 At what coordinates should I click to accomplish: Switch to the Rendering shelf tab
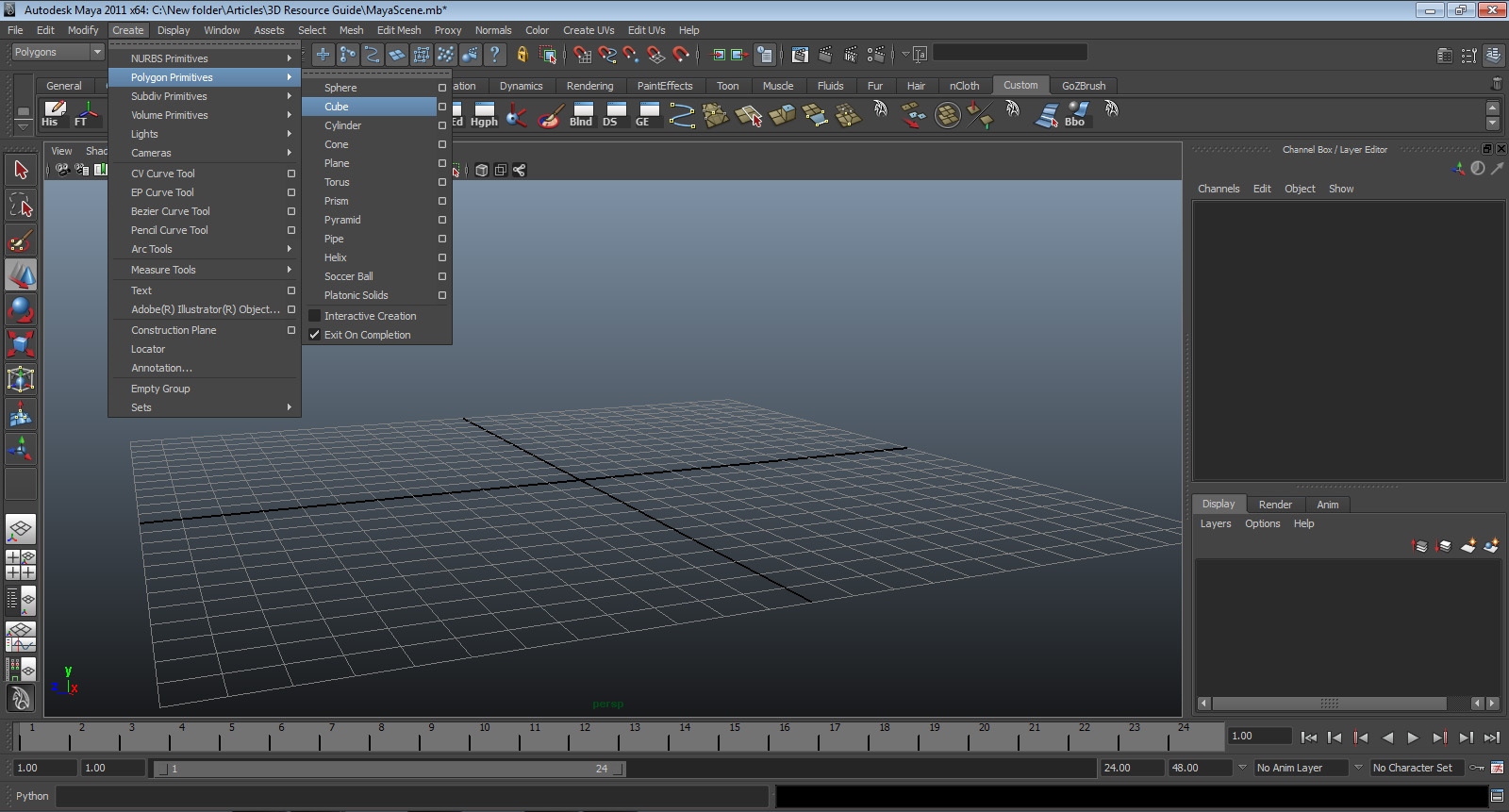click(589, 86)
